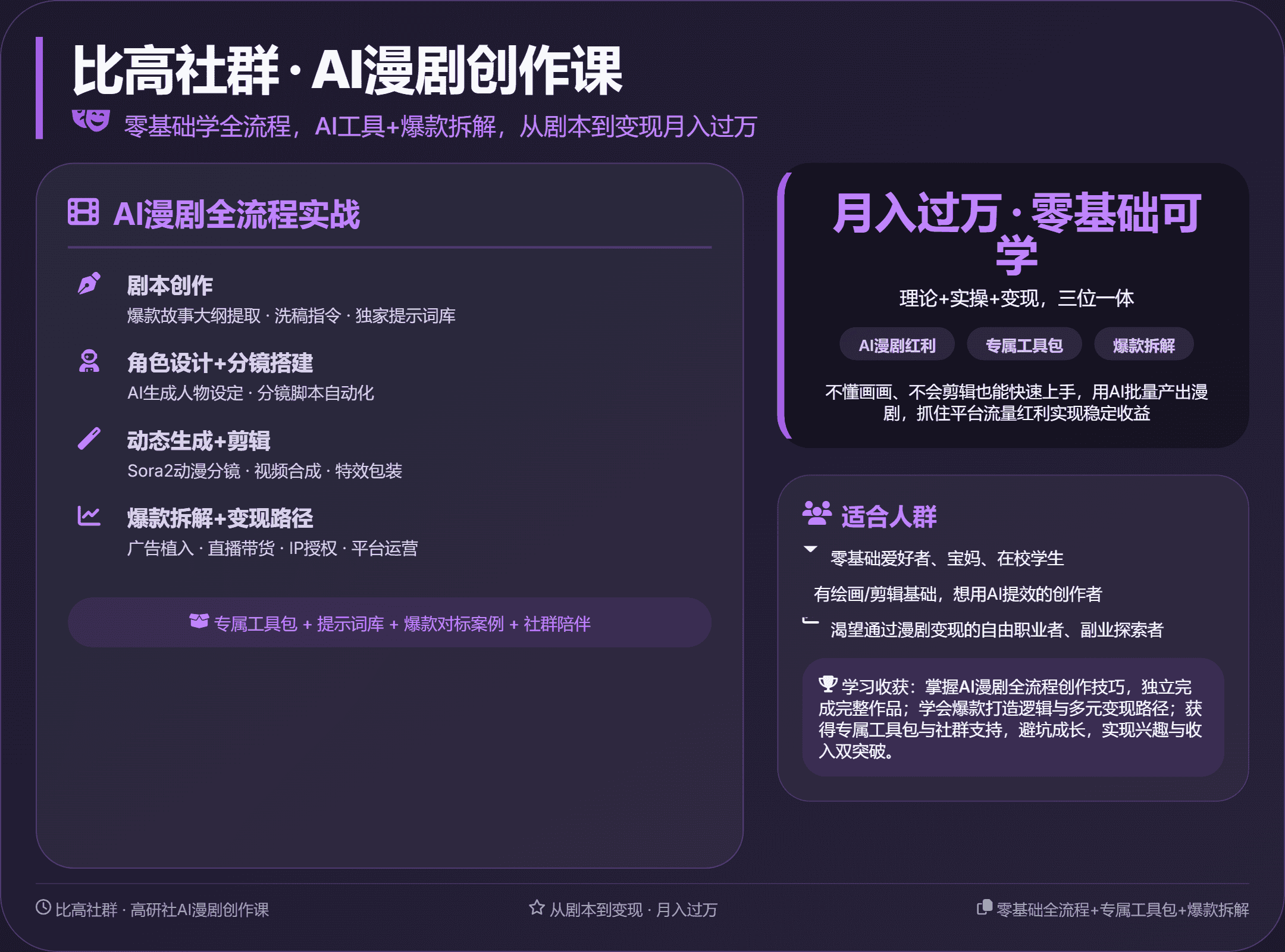
Task: Click the pen nib icon beside 剧本创作
Action: click(x=89, y=284)
